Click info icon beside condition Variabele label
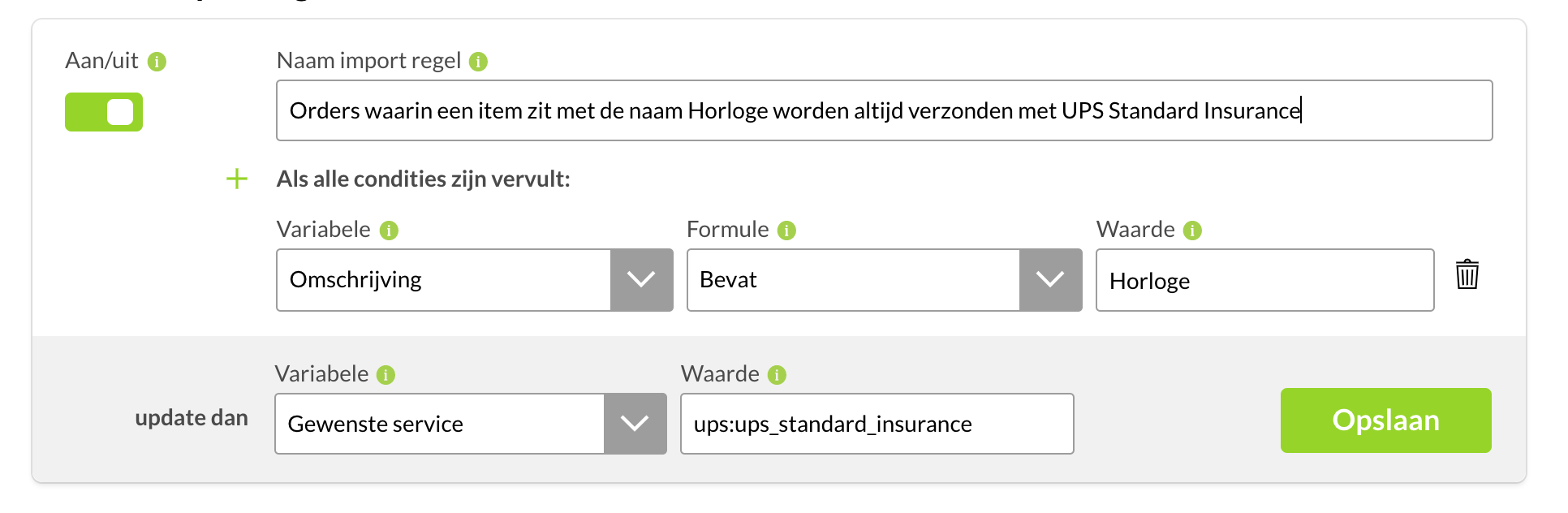Viewport: 1568px width, 513px height. pos(389,231)
